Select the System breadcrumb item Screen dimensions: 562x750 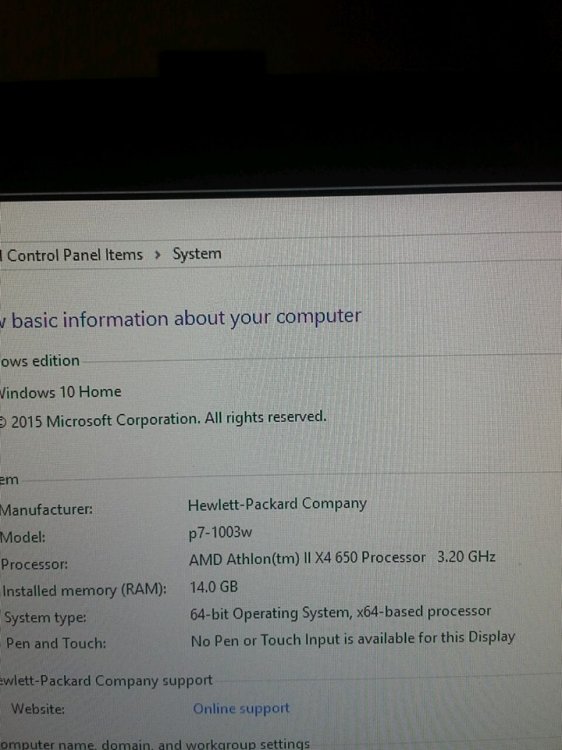[x=197, y=254]
